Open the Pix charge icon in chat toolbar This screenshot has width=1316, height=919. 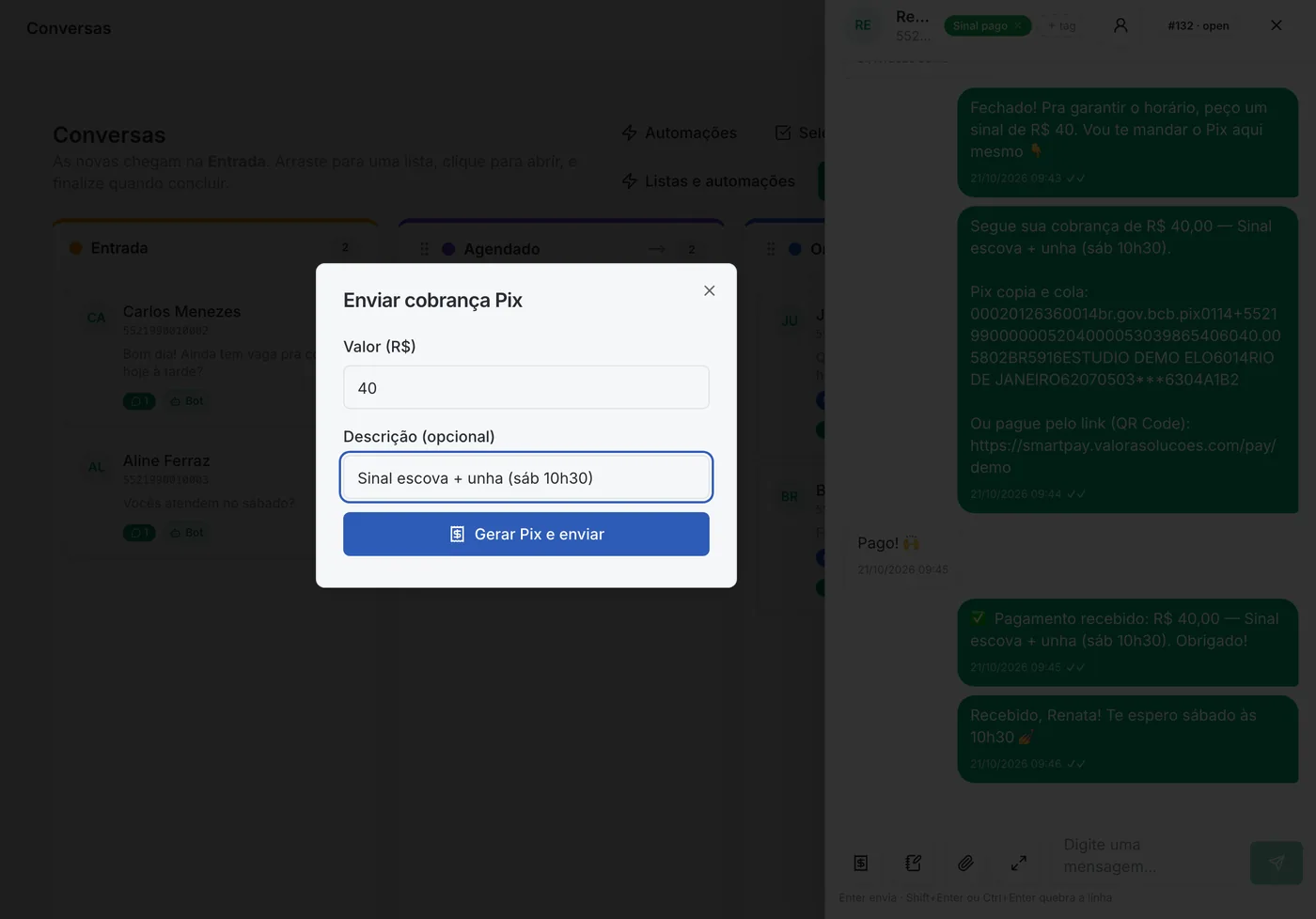tap(861, 863)
